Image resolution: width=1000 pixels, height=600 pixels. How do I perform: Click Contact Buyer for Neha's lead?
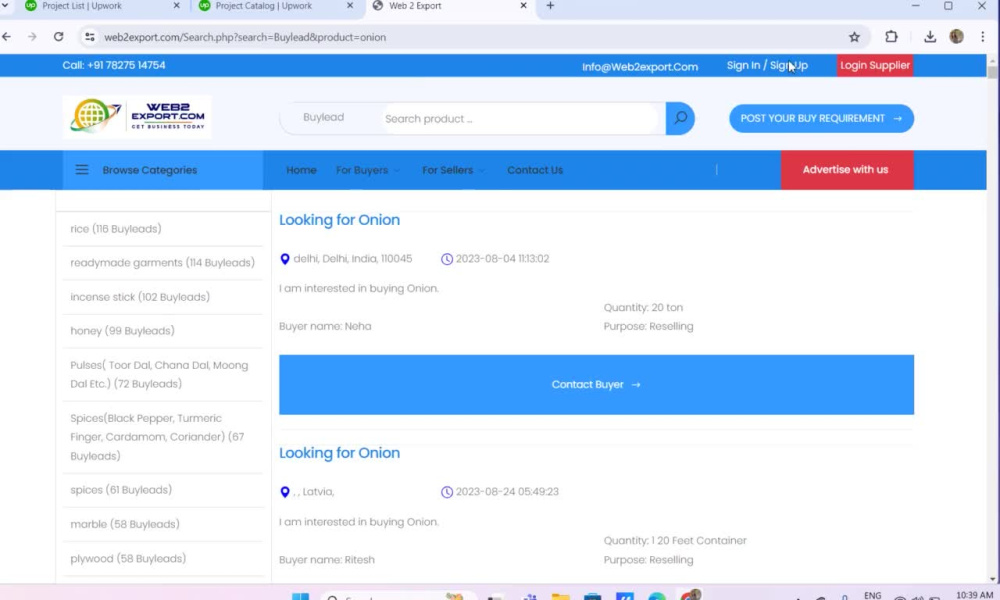point(596,384)
